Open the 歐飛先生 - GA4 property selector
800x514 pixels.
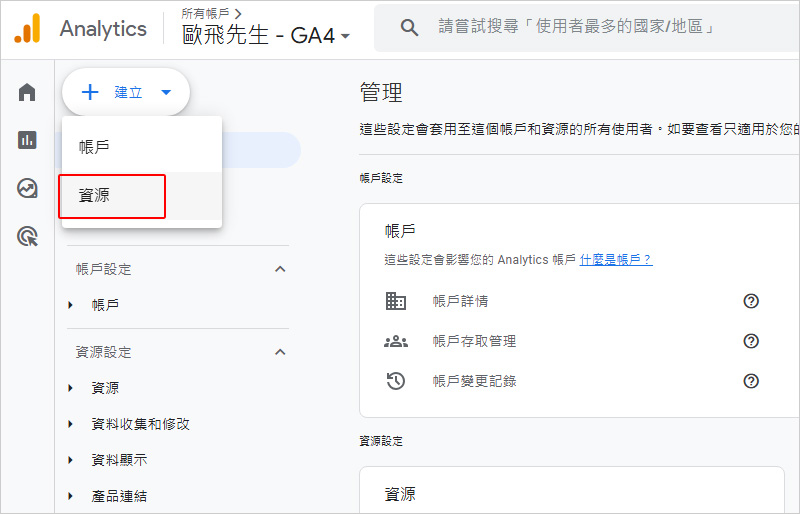click(x=266, y=36)
